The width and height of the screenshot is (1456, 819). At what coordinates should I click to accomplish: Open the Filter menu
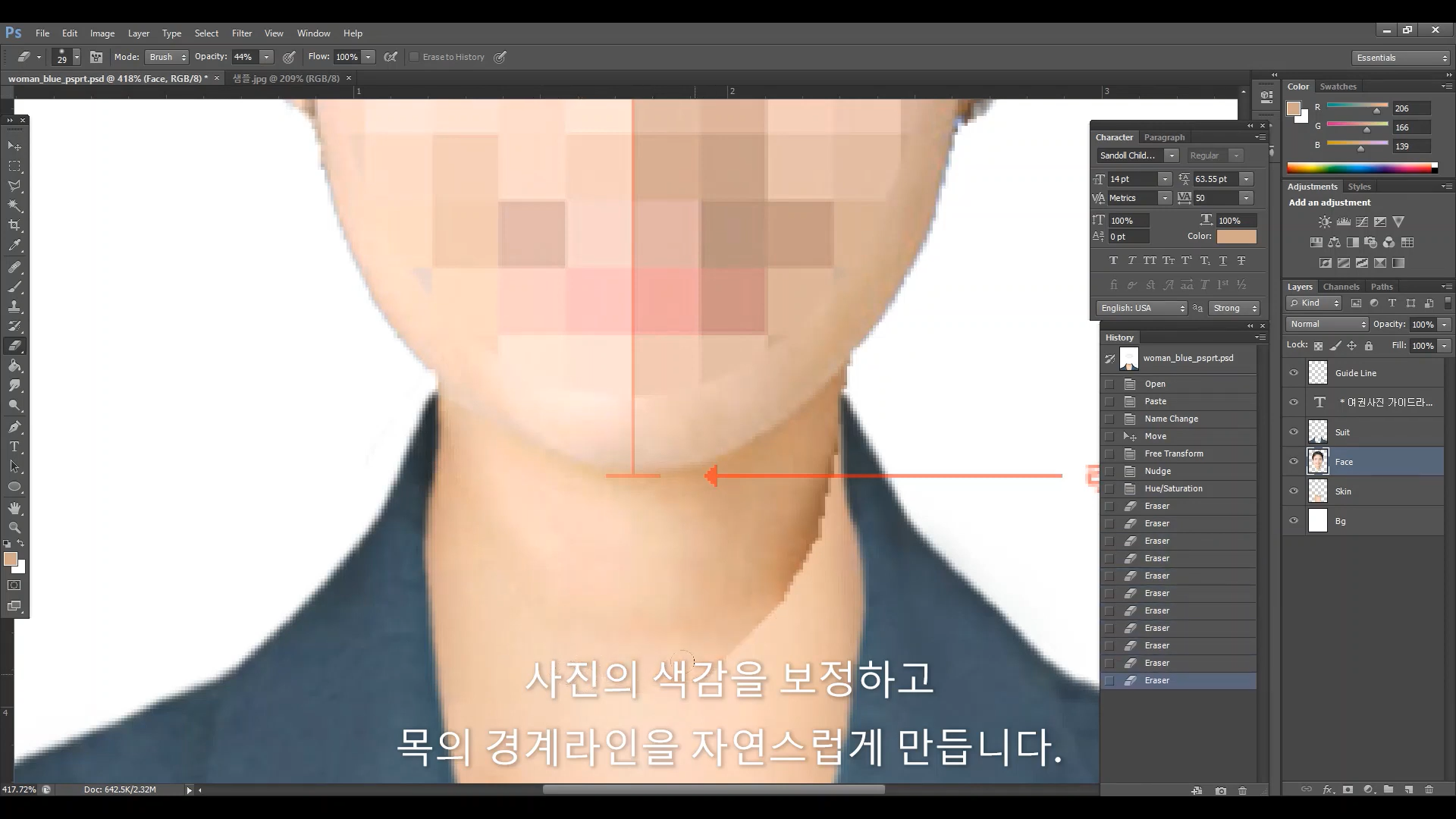click(x=241, y=33)
